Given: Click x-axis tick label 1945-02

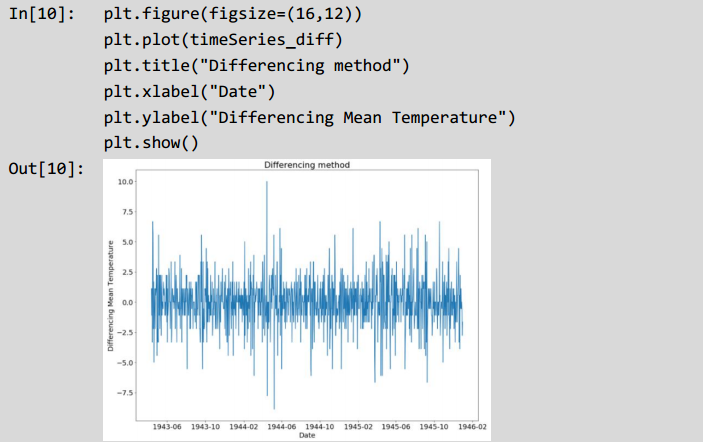Looking at the screenshot, I should tap(358, 427).
